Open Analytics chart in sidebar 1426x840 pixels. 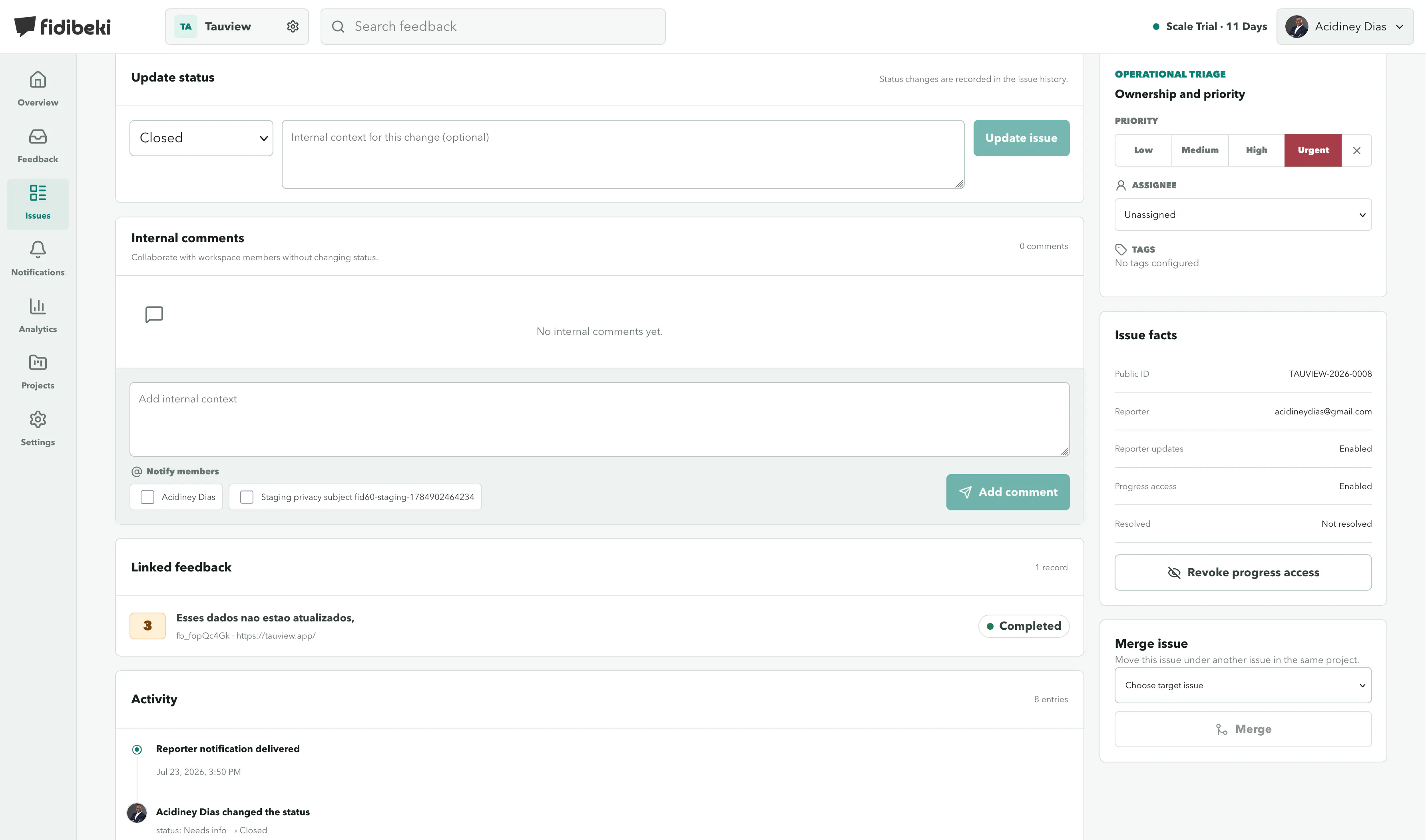[38, 316]
